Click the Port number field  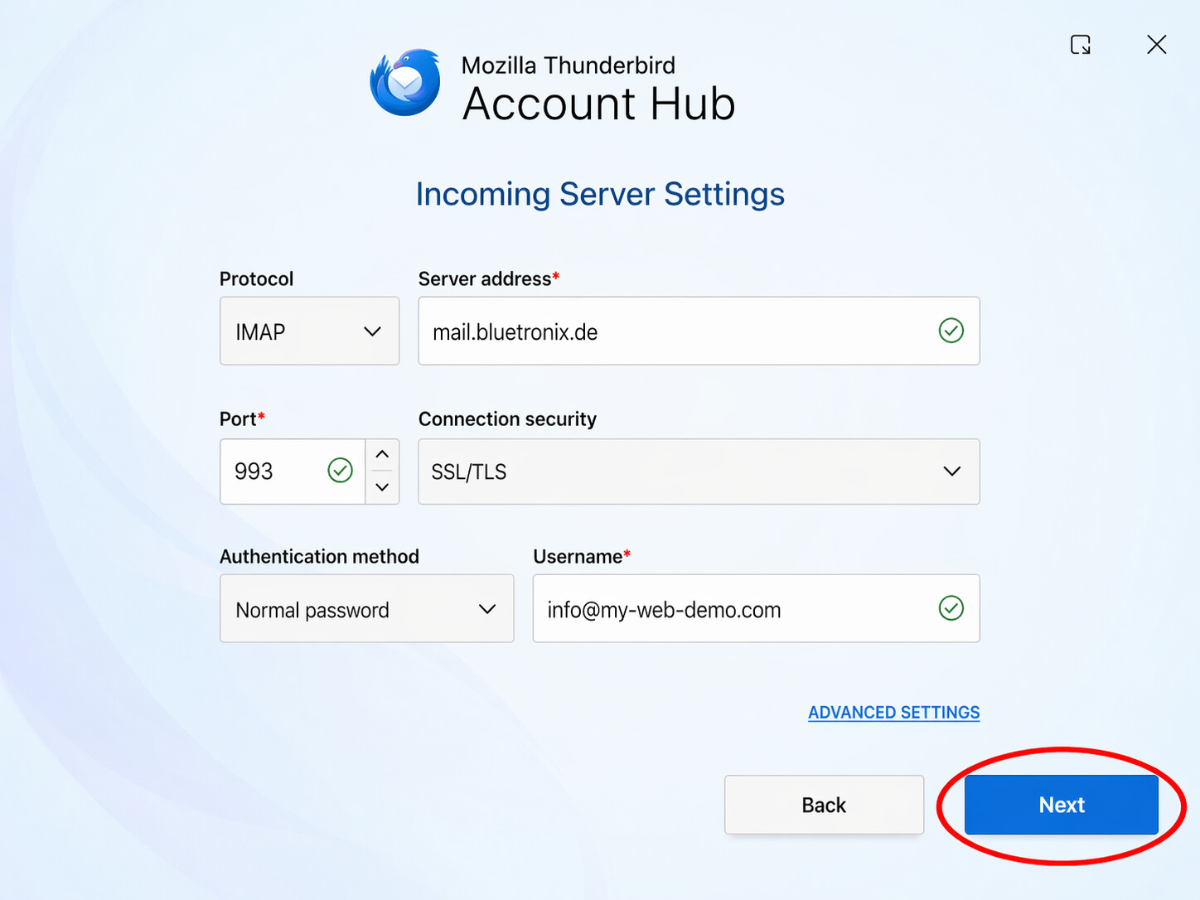coord(293,471)
